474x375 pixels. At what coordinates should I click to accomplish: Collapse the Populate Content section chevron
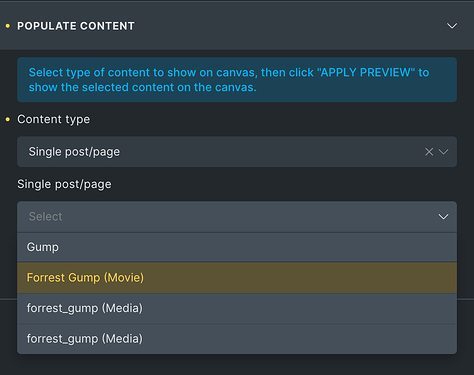point(452,26)
